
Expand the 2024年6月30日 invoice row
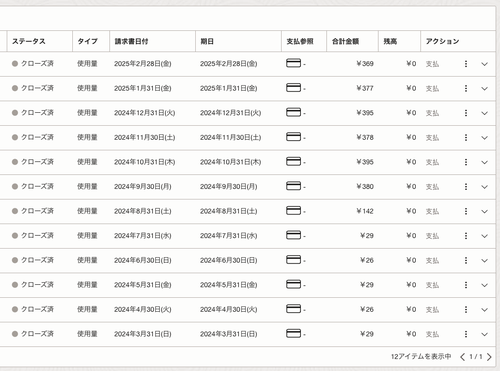[484, 261]
